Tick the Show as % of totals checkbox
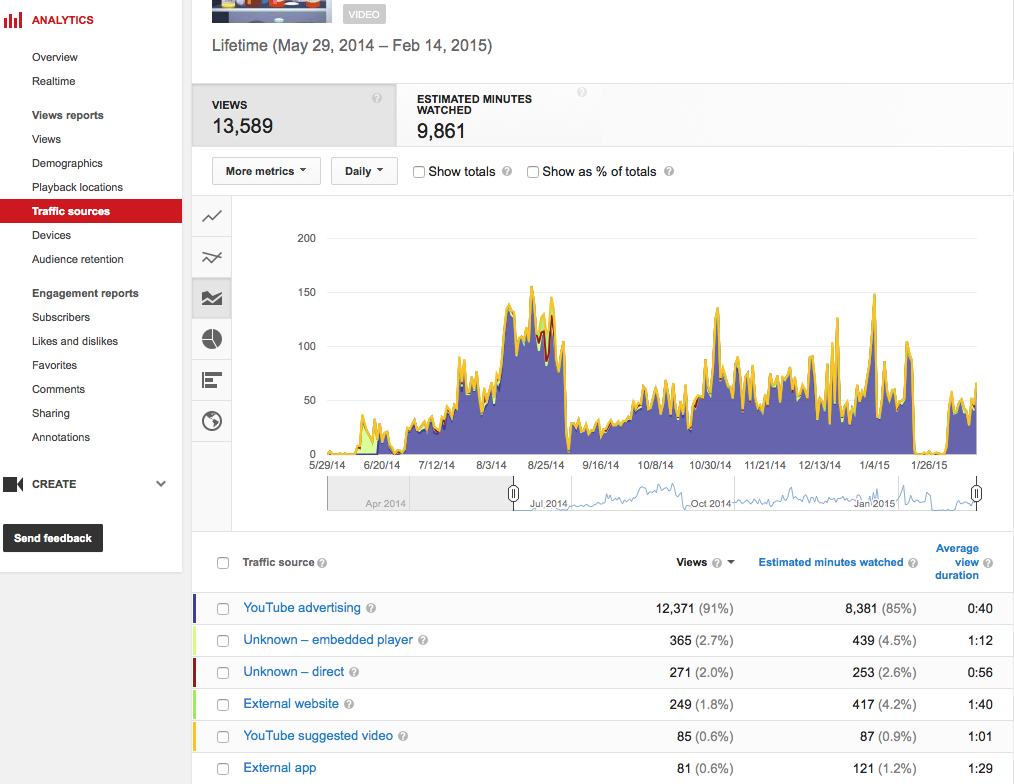 (x=533, y=172)
